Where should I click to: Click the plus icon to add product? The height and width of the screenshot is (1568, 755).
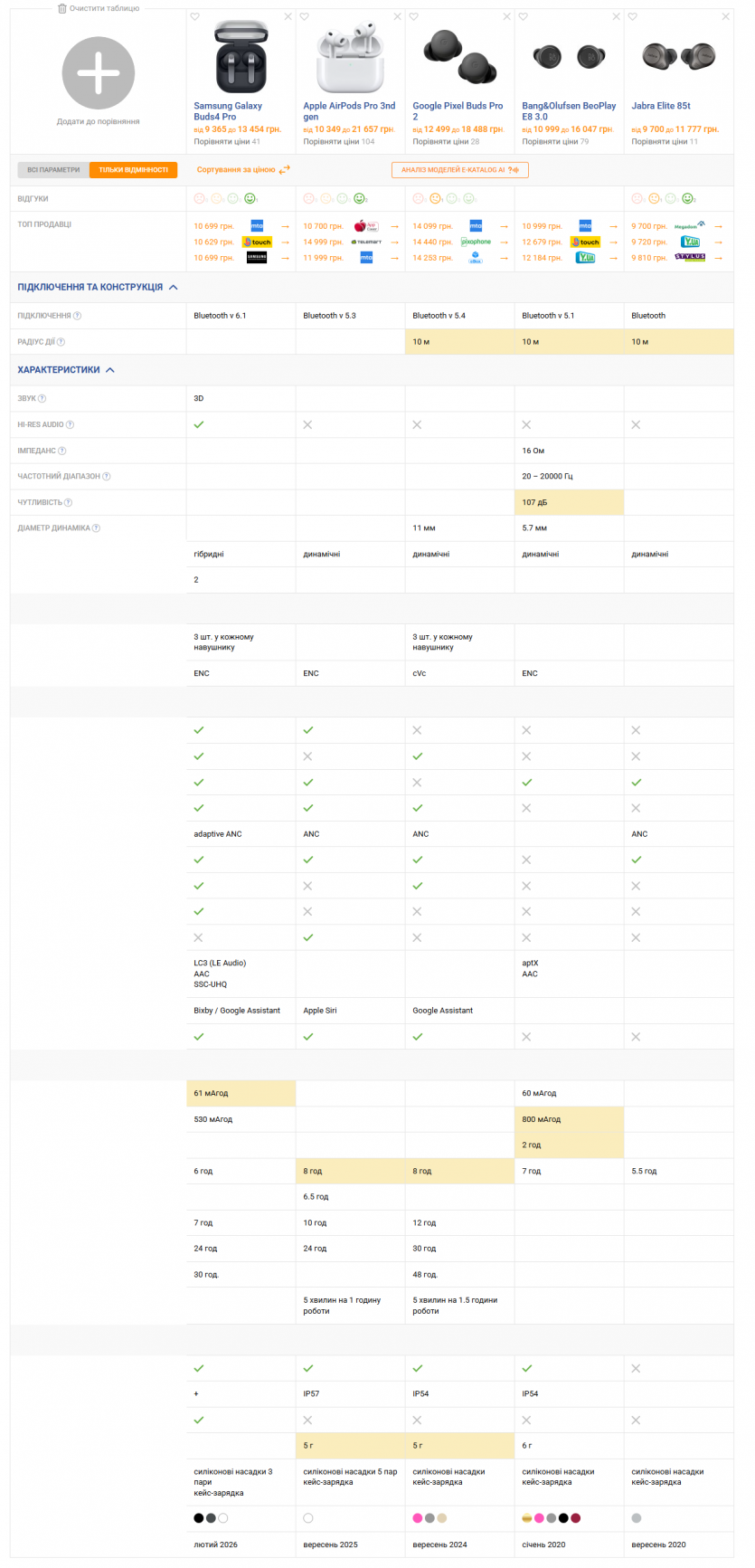pyautogui.click(x=99, y=73)
